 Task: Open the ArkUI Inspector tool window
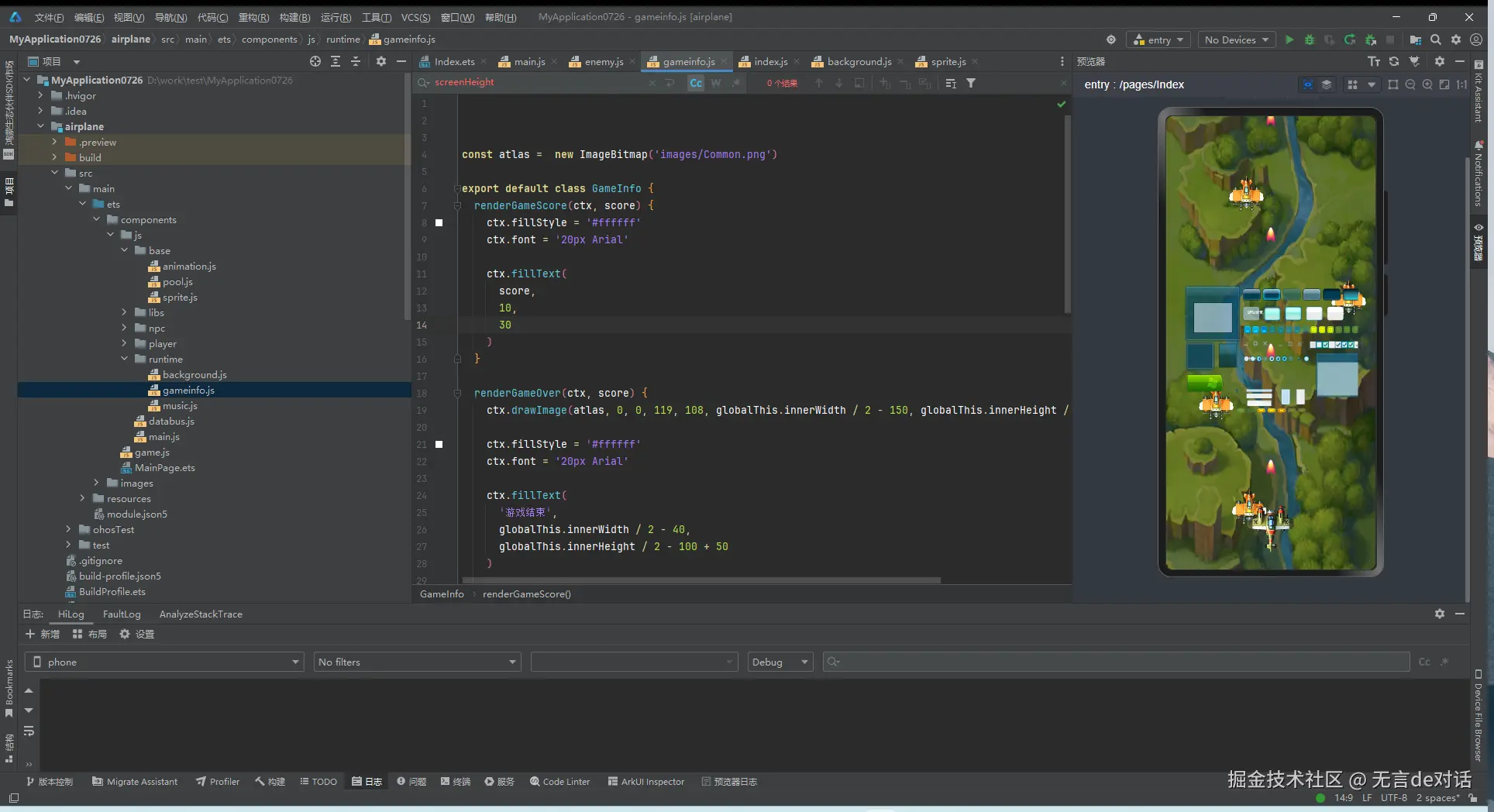pos(646,781)
